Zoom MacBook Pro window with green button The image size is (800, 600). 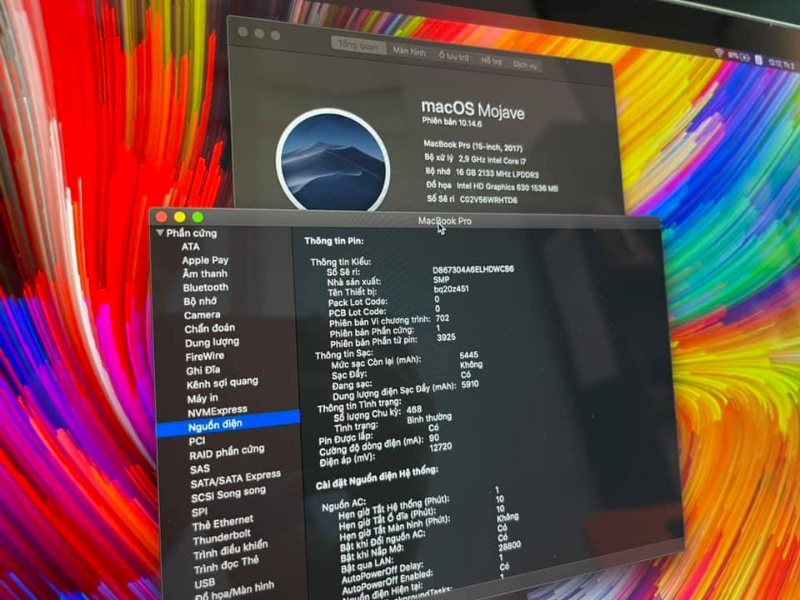tap(198, 217)
